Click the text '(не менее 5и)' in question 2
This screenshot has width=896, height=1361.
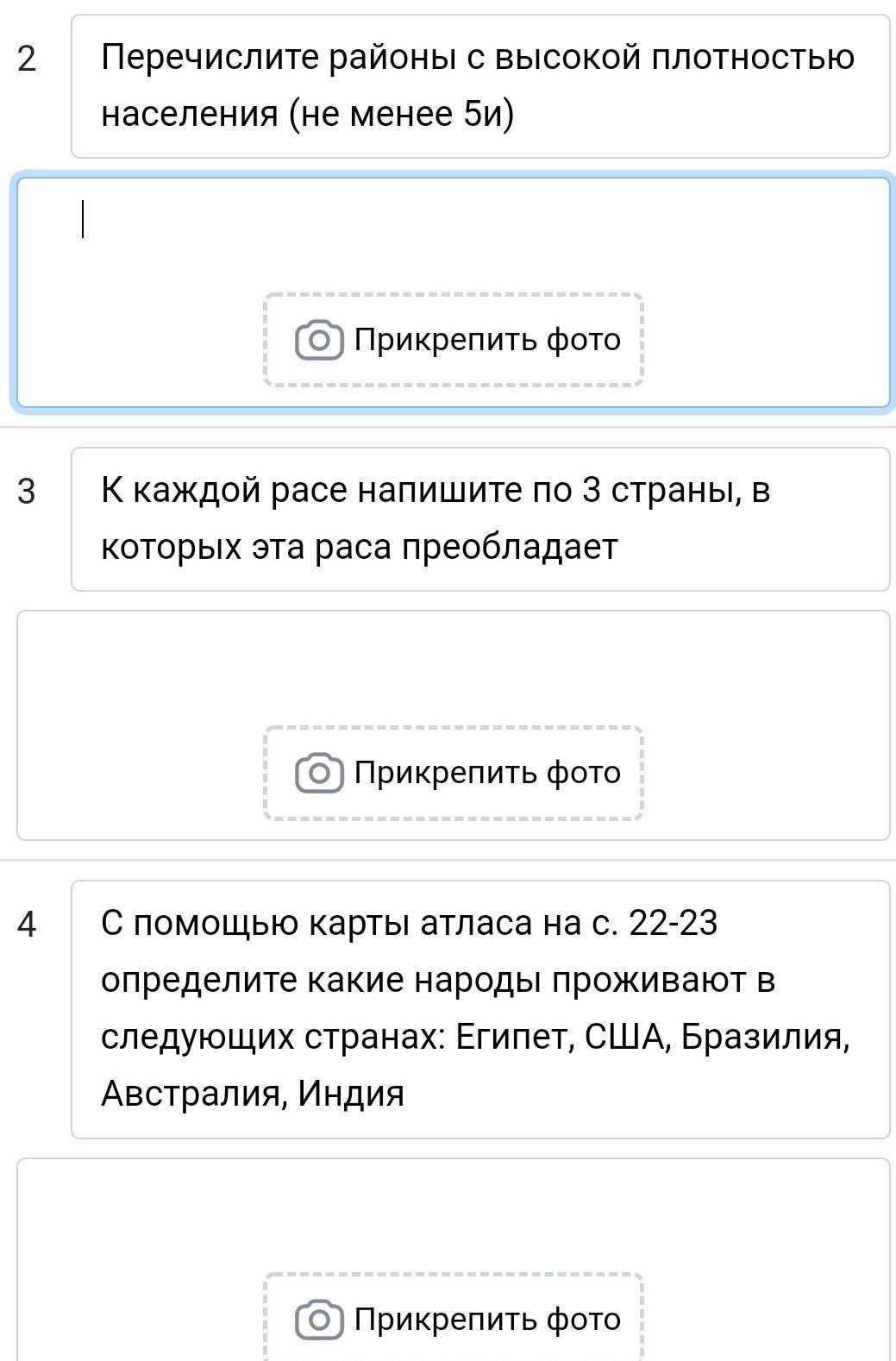(401, 114)
